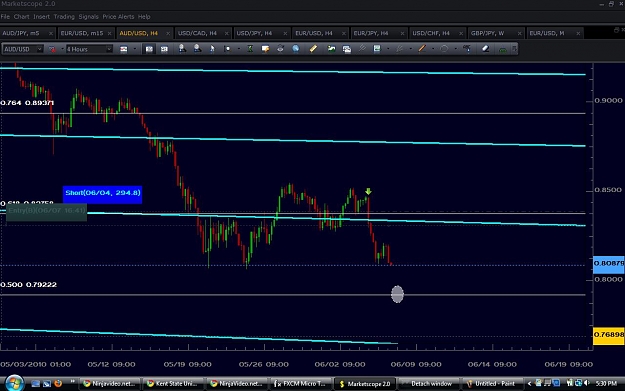
Task: Select the orange line drawing tool
Action: click(x=422, y=49)
